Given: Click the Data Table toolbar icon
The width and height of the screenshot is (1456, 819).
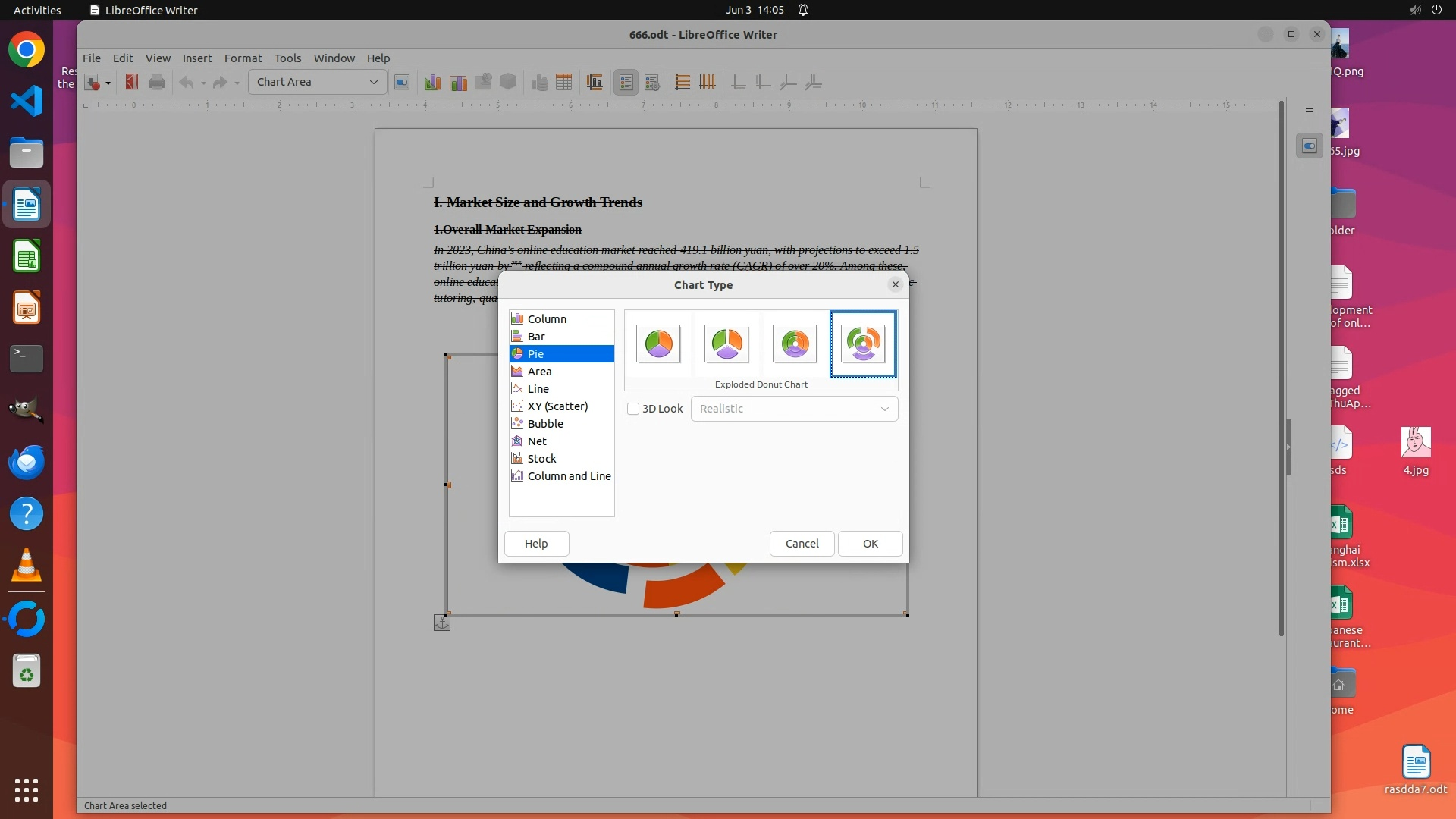Looking at the screenshot, I should 563,82.
